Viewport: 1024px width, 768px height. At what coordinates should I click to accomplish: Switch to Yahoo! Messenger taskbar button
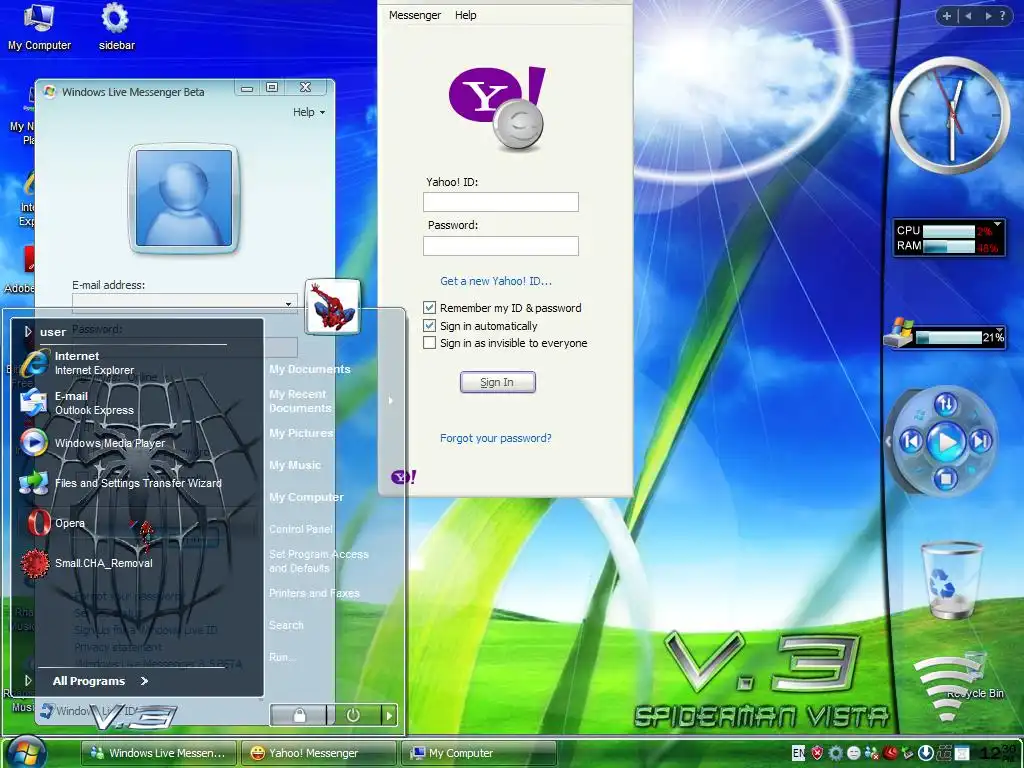click(x=319, y=753)
